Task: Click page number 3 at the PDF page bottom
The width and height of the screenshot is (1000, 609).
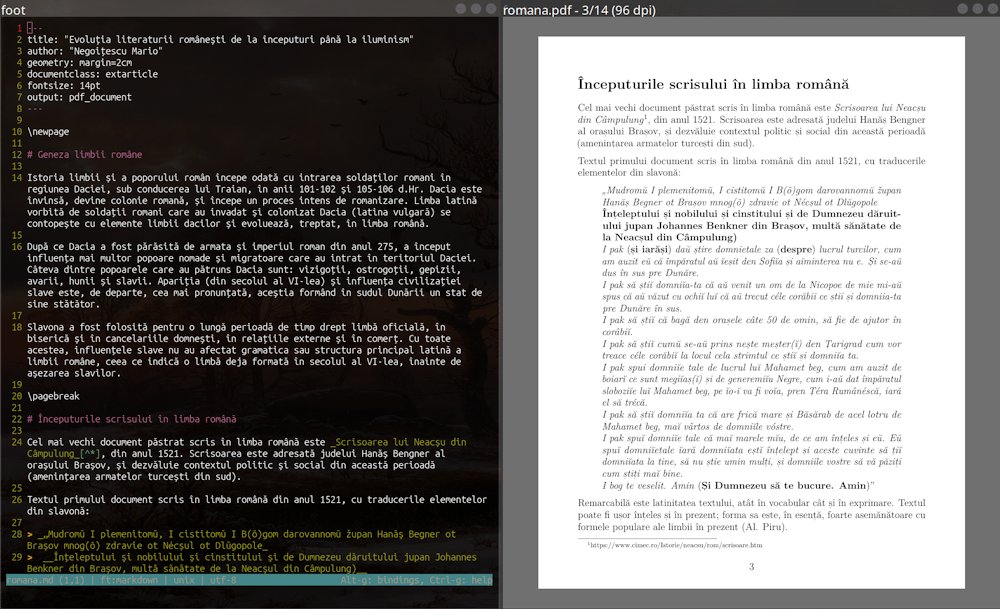Action: point(751,567)
